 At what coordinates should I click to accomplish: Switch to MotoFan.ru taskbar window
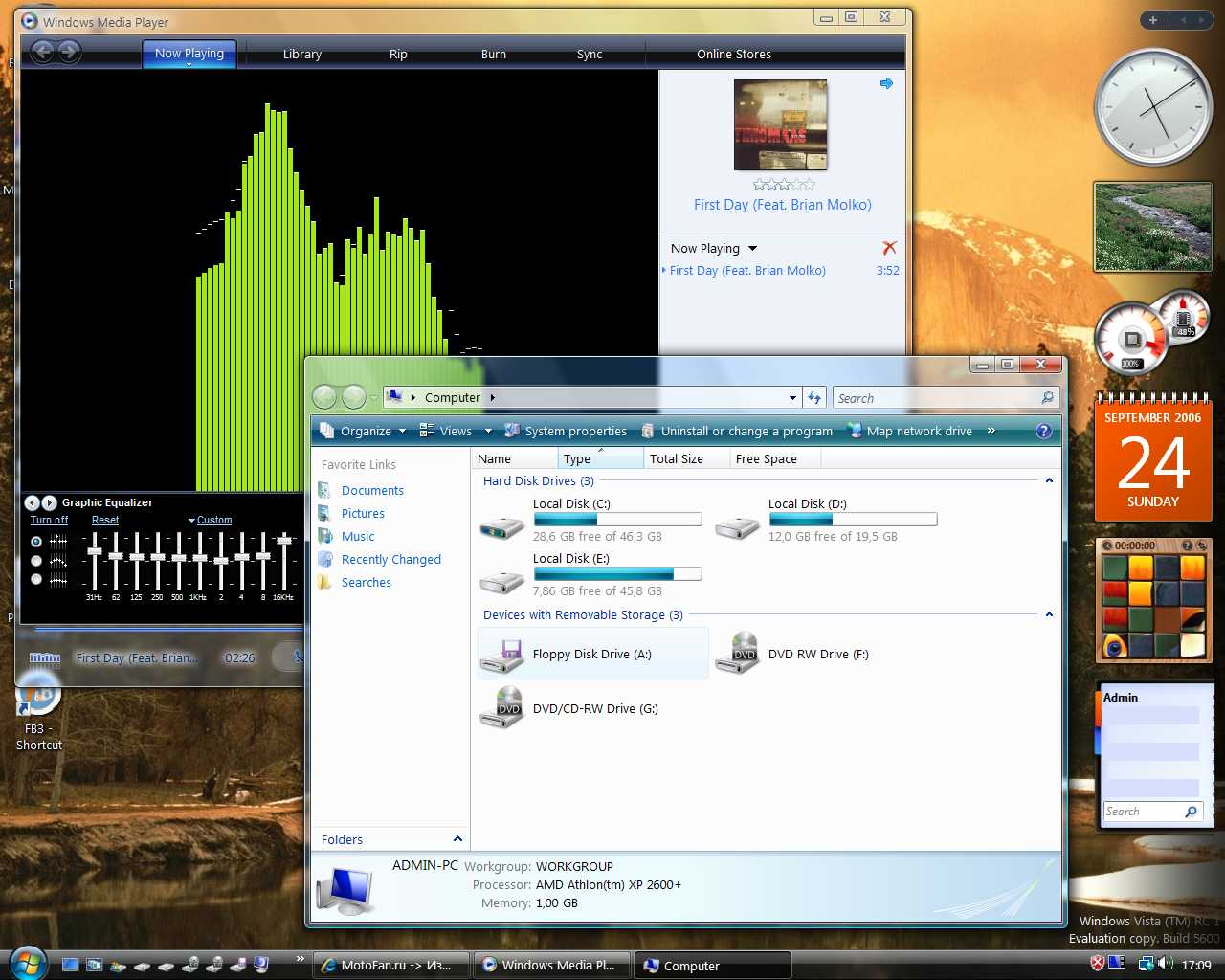392,965
